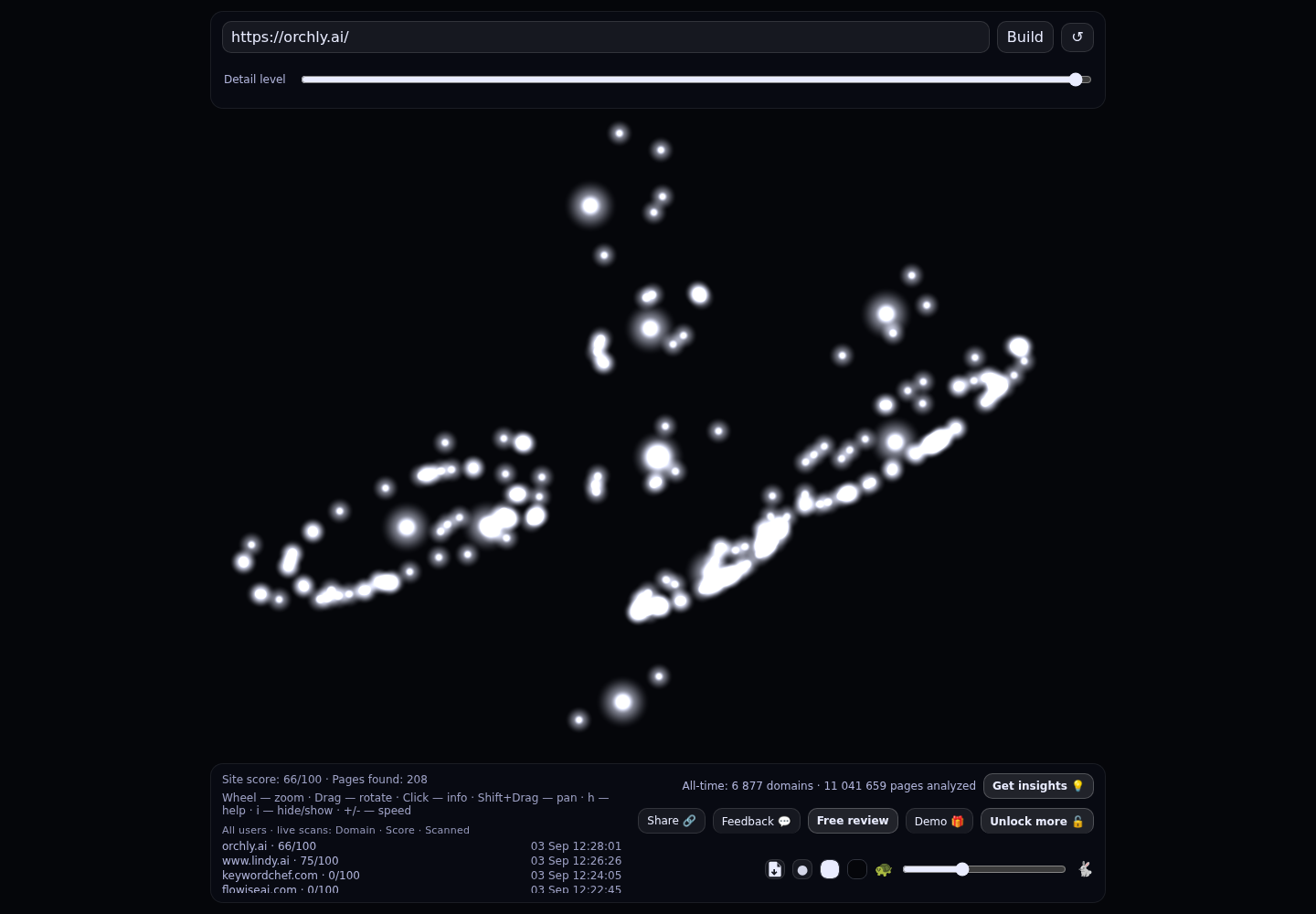This screenshot has height=914, width=1316.
Task: Click the Detail level slider handle
Action: 1076,80
